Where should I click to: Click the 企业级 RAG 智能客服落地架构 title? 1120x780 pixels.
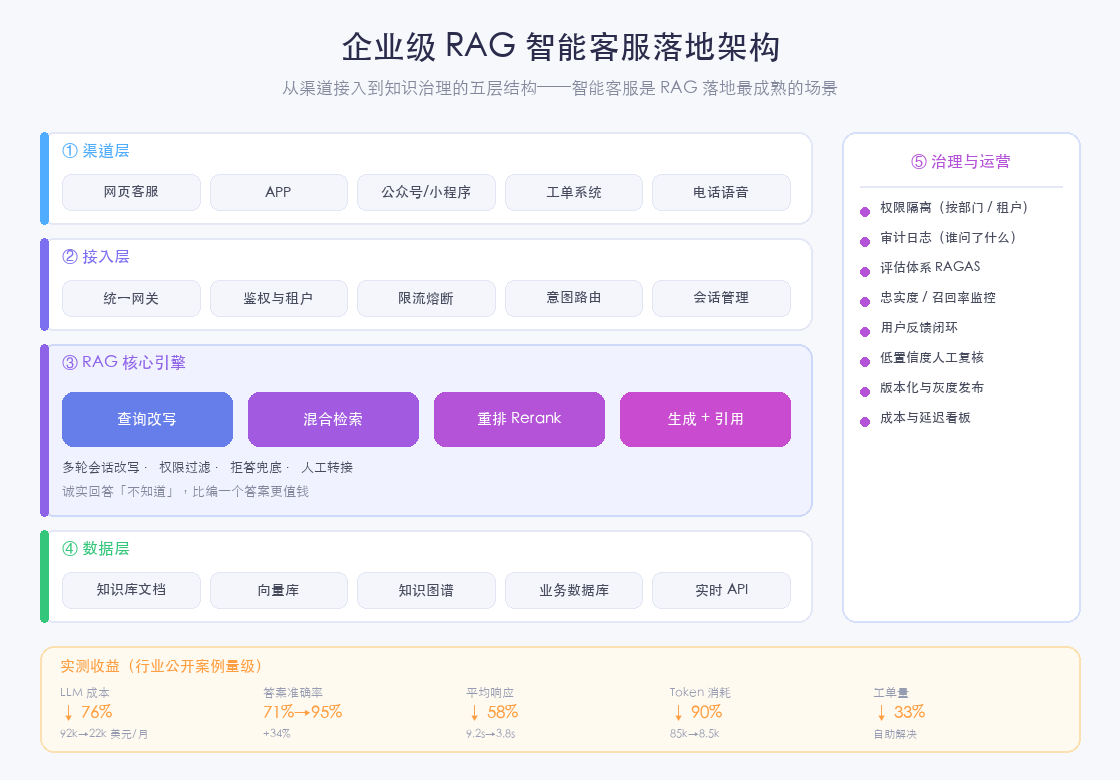pos(561,47)
